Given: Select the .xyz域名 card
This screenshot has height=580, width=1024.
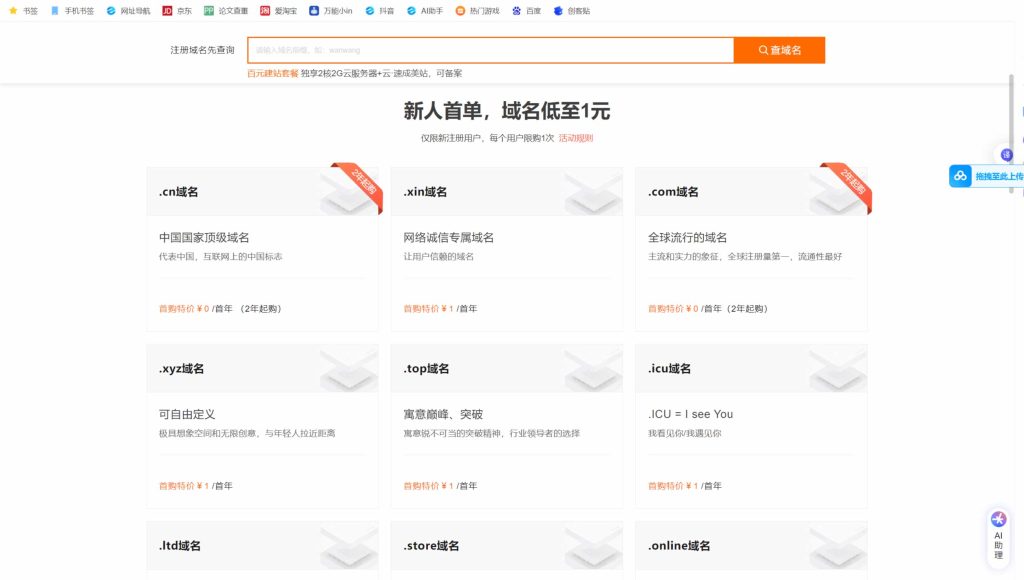Looking at the screenshot, I should coord(262,426).
